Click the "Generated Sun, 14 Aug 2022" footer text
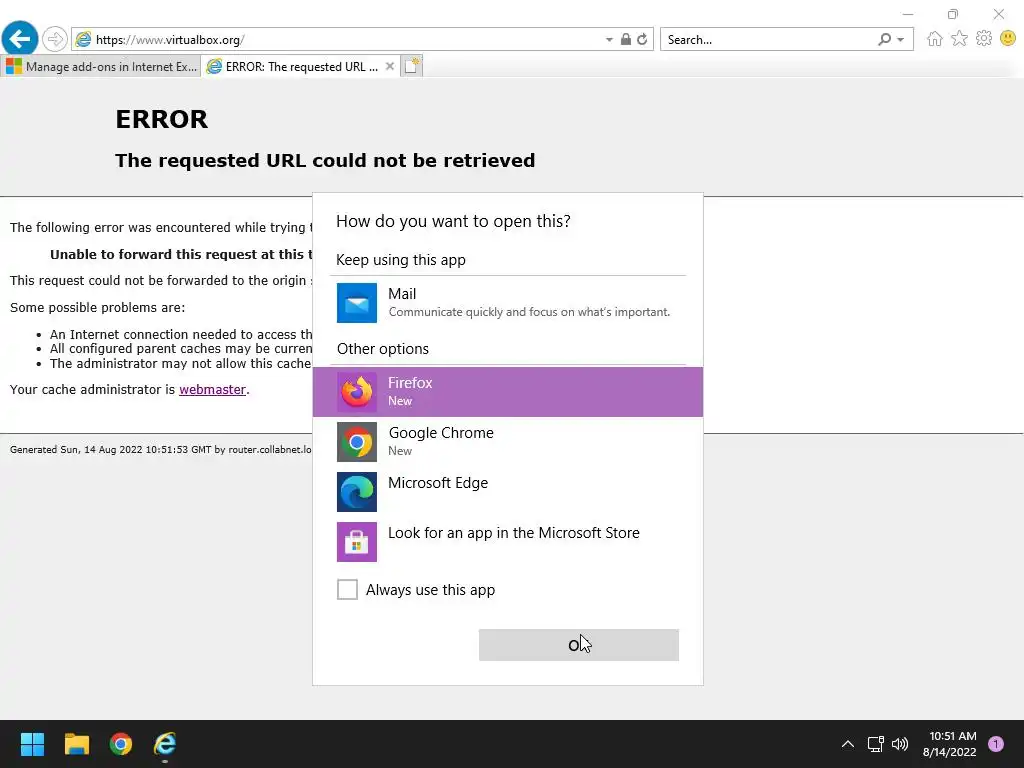The image size is (1024, 768). [161, 449]
